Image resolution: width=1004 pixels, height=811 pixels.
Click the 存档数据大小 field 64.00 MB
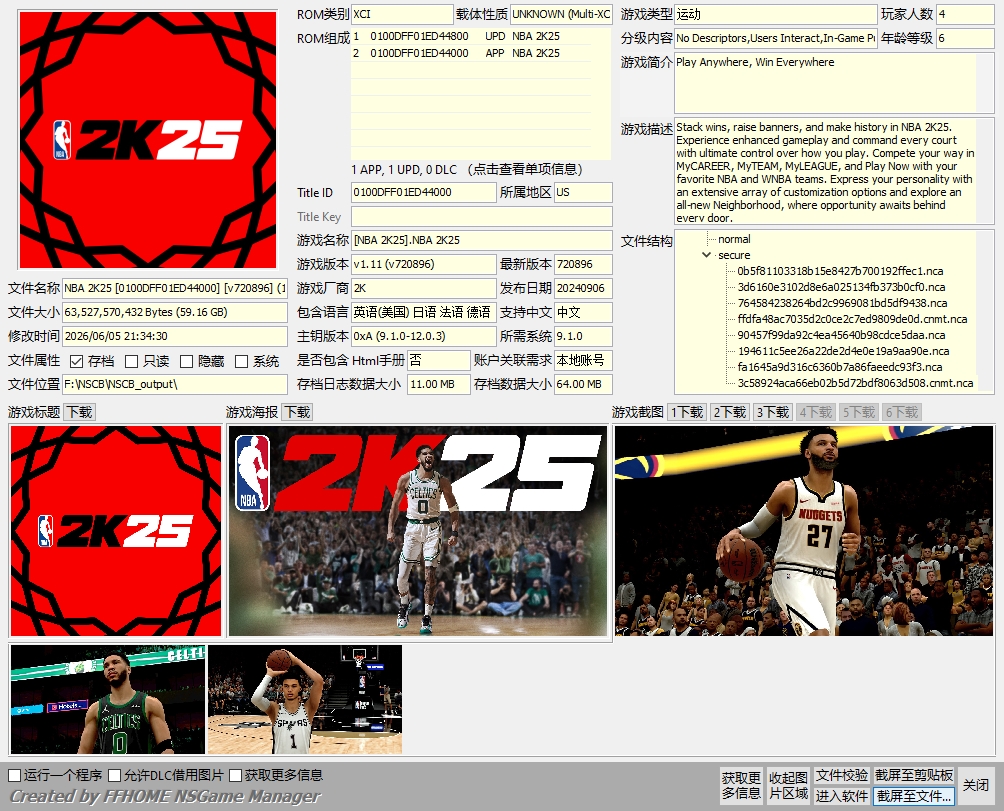click(x=583, y=385)
